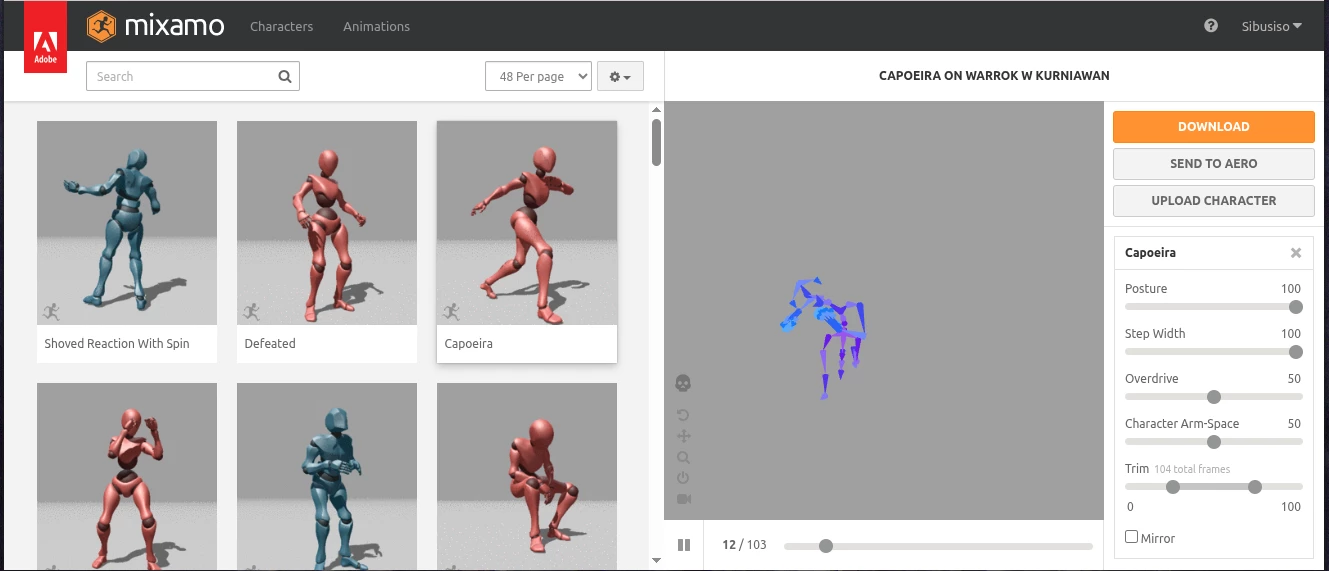Click the animation list scrollbar up arrow
The width and height of the screenshot is (1329, 571).
tap(656, 110)
